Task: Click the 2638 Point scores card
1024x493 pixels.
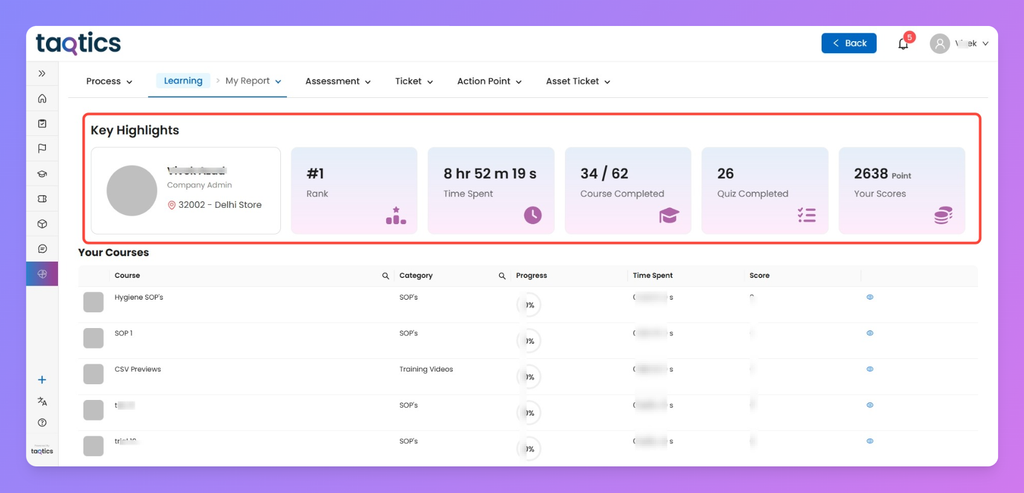Action: [902, 191]
